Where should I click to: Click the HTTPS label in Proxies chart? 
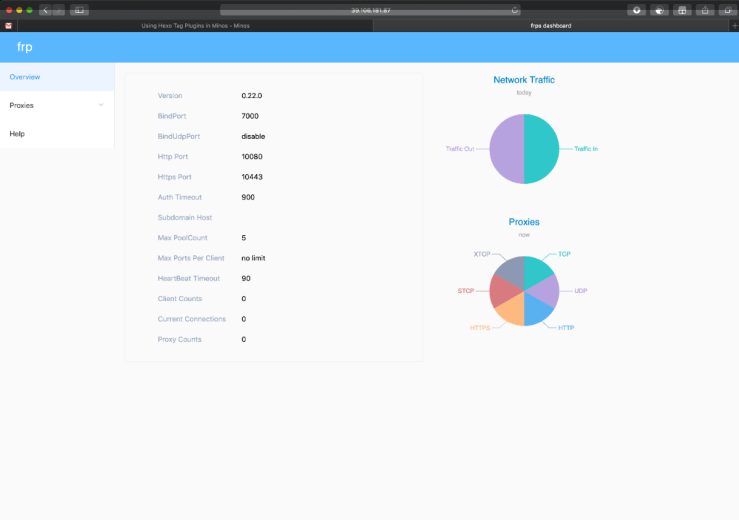pos(480,328)
